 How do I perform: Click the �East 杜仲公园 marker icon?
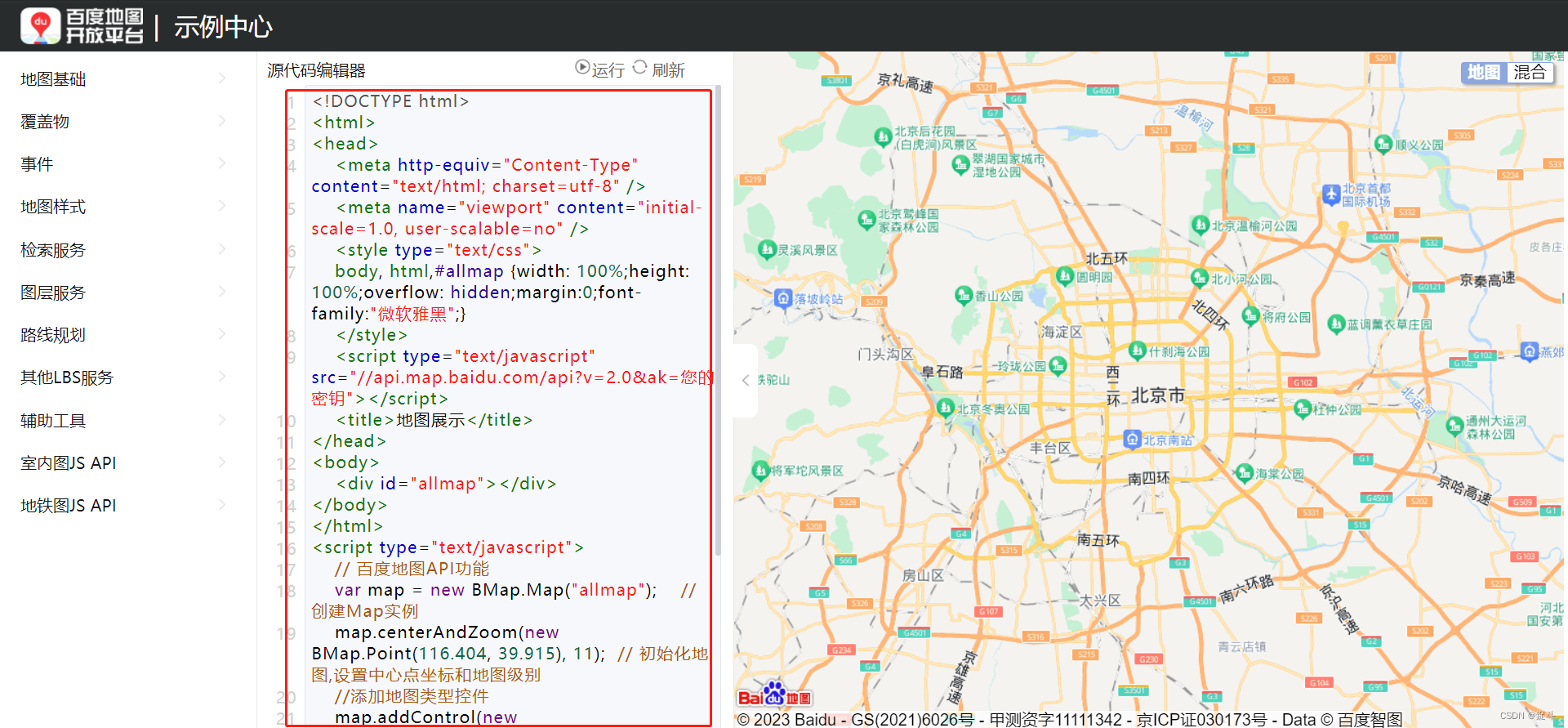pyautogui.click(x=1303, y=409)
